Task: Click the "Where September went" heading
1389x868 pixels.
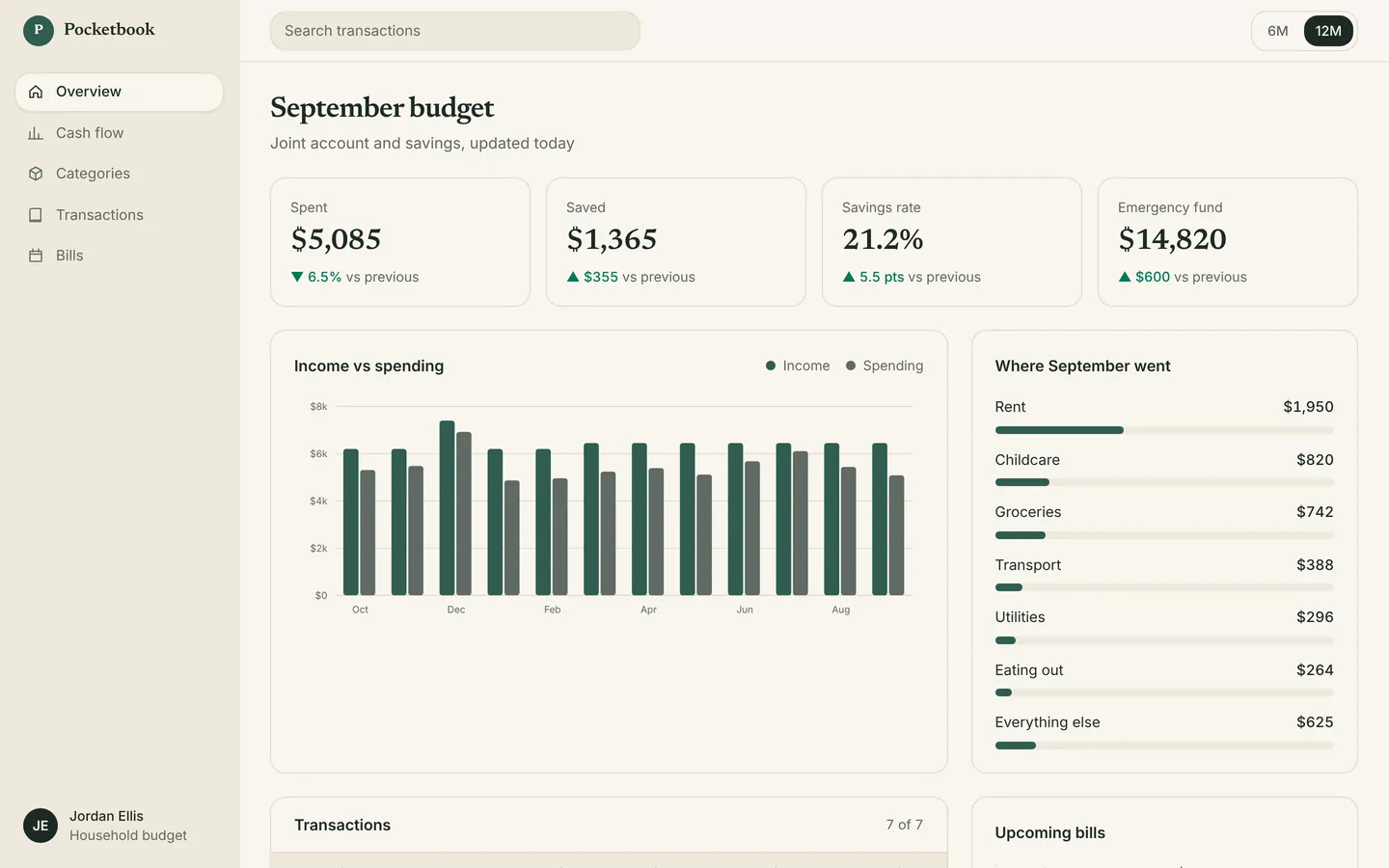Action: (1082, 366)
